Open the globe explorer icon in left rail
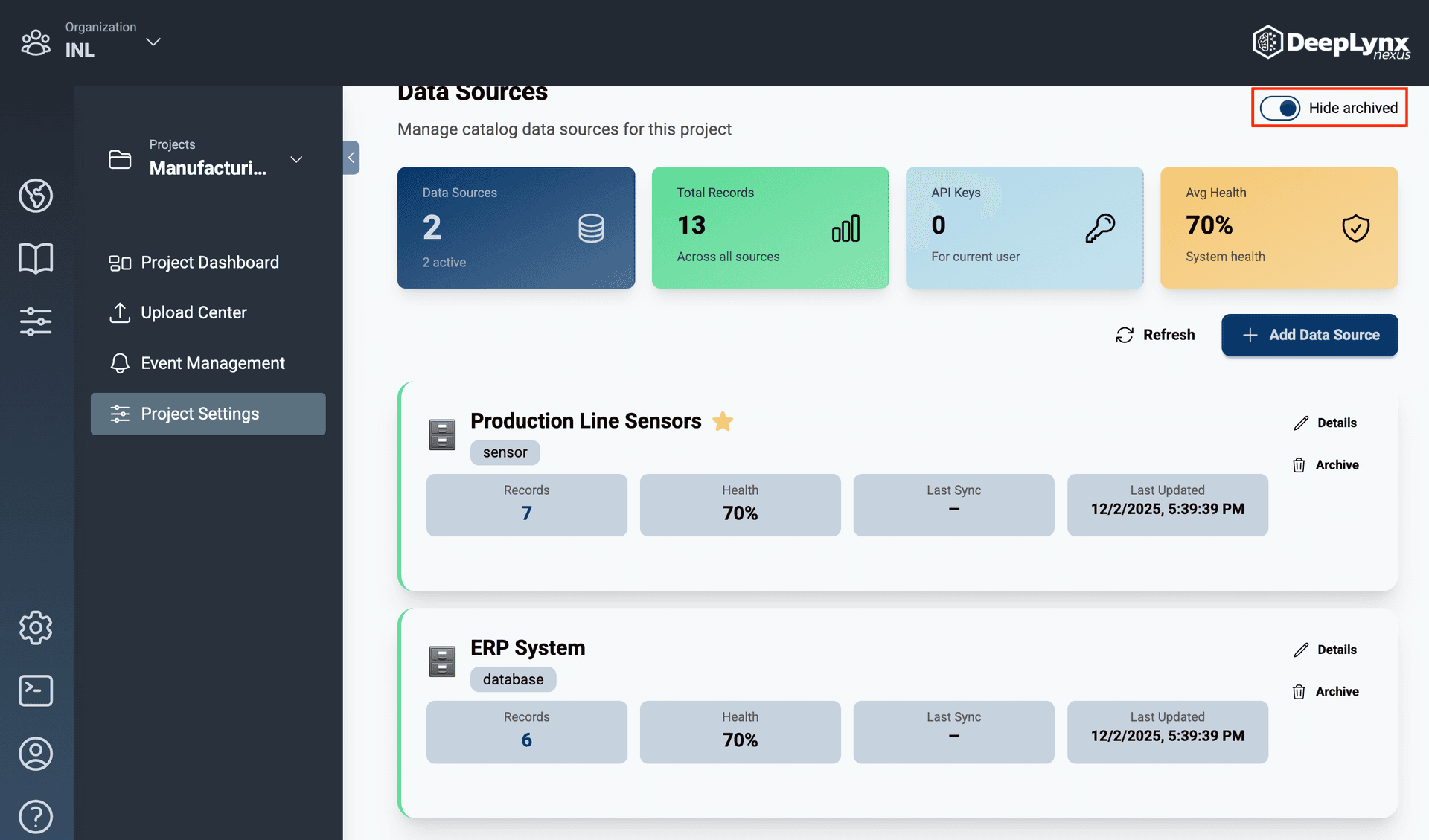Screen dimensions: 1429x840 [36, 196]
